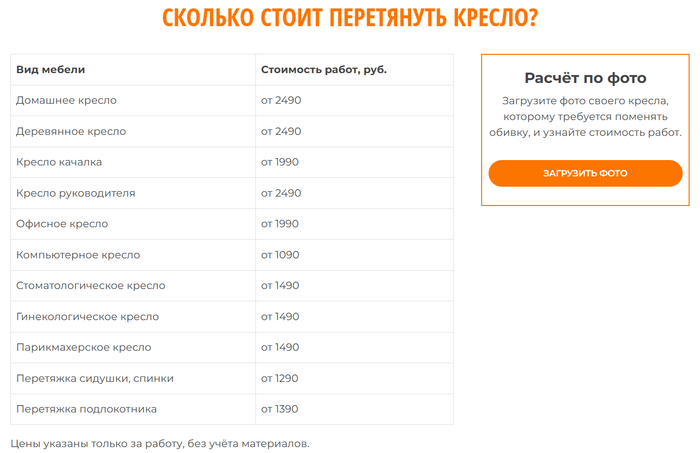Click the от 1090 price cell

point(281,255)
